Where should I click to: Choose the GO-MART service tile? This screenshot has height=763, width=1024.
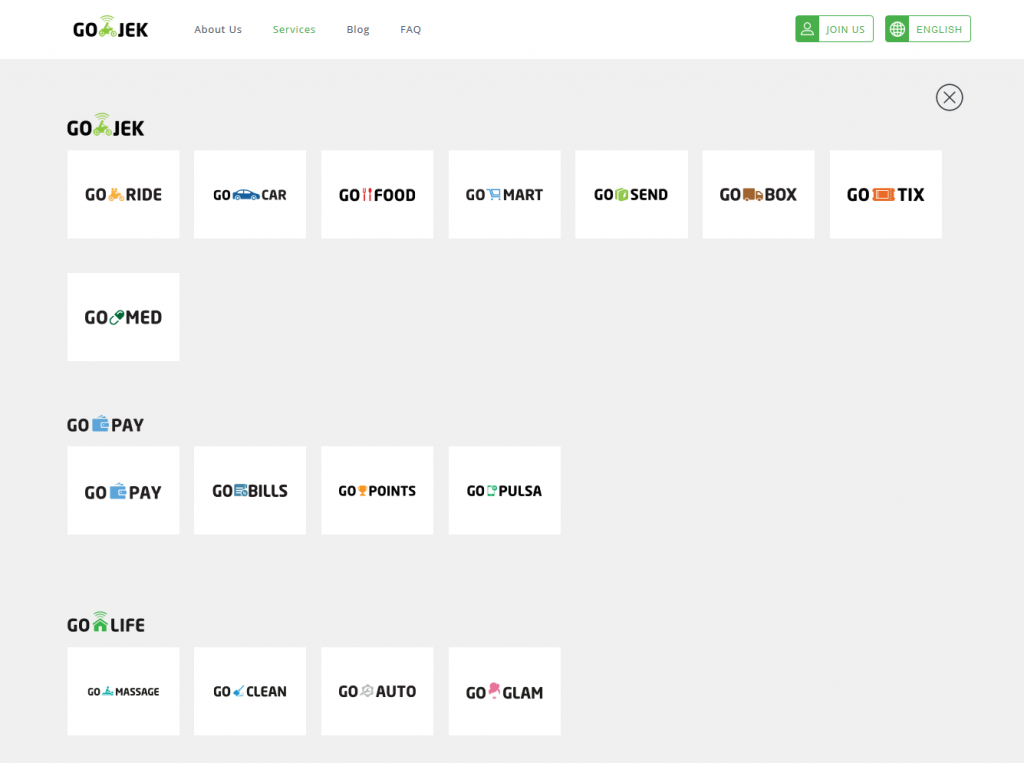[504, 195]
